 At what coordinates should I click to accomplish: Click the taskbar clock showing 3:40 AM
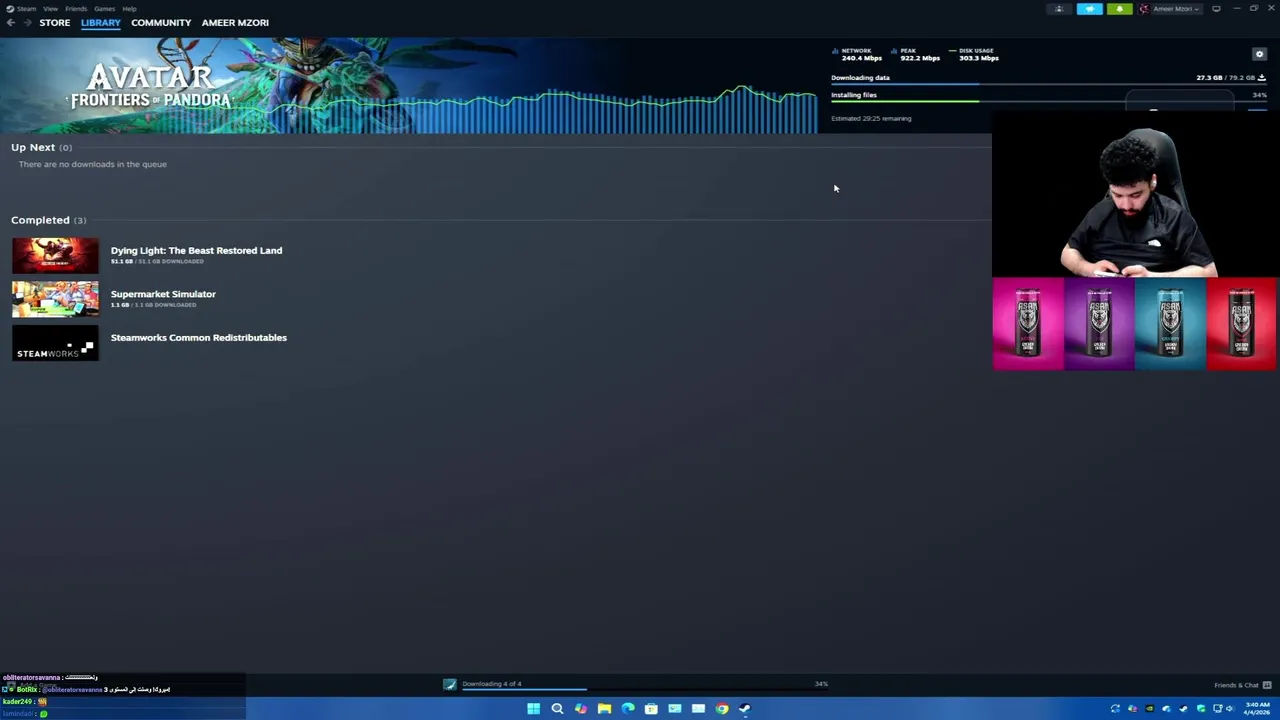point(1257,709)
